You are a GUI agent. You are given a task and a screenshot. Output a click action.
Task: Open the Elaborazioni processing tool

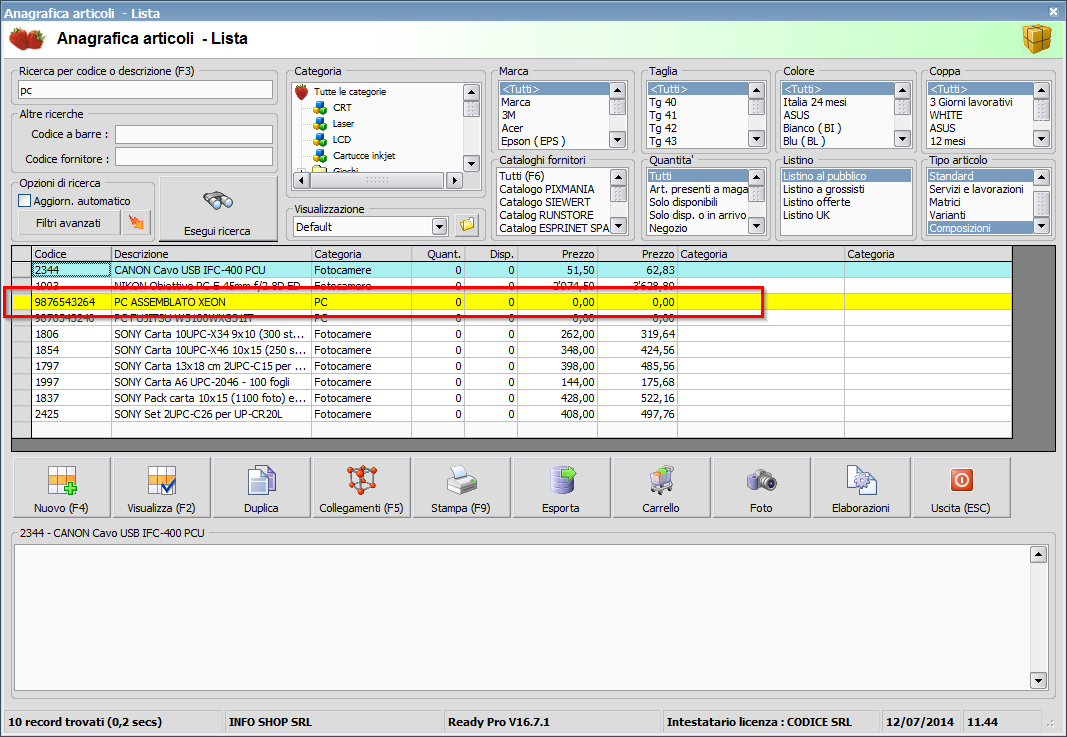coord(861,487)
